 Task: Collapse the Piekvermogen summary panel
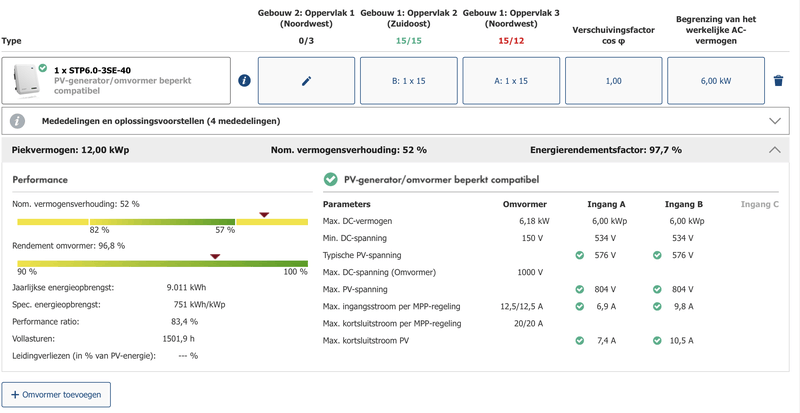774,150
